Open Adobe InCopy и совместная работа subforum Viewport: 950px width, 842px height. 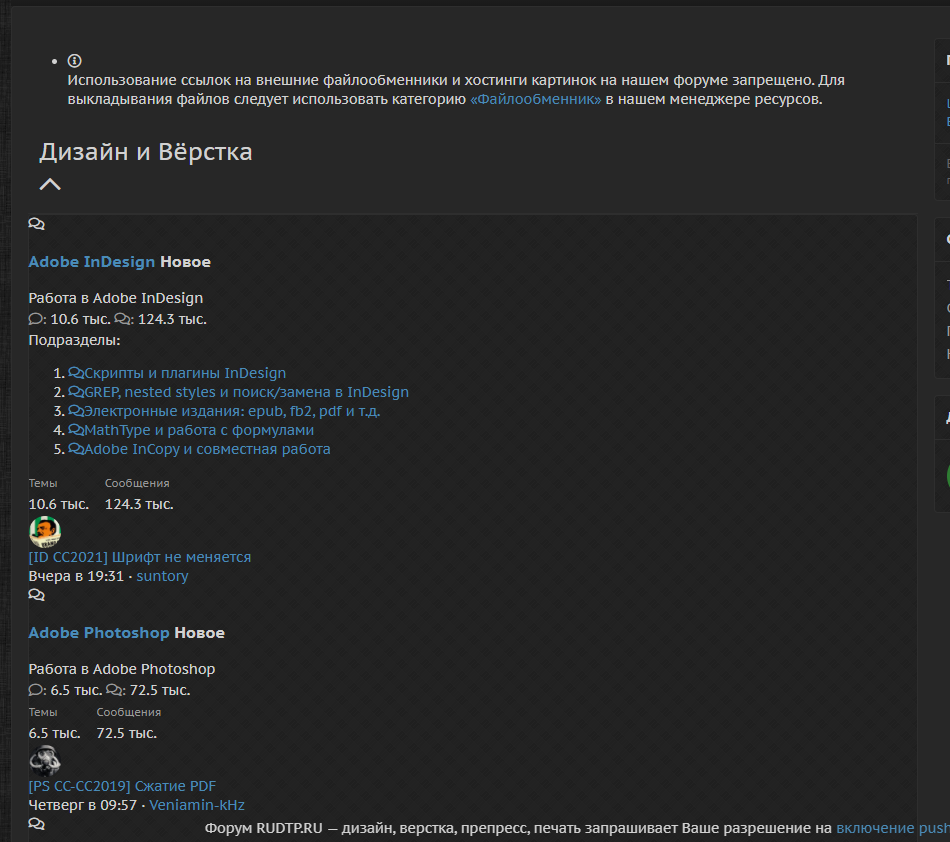click(x=207, y=449)
